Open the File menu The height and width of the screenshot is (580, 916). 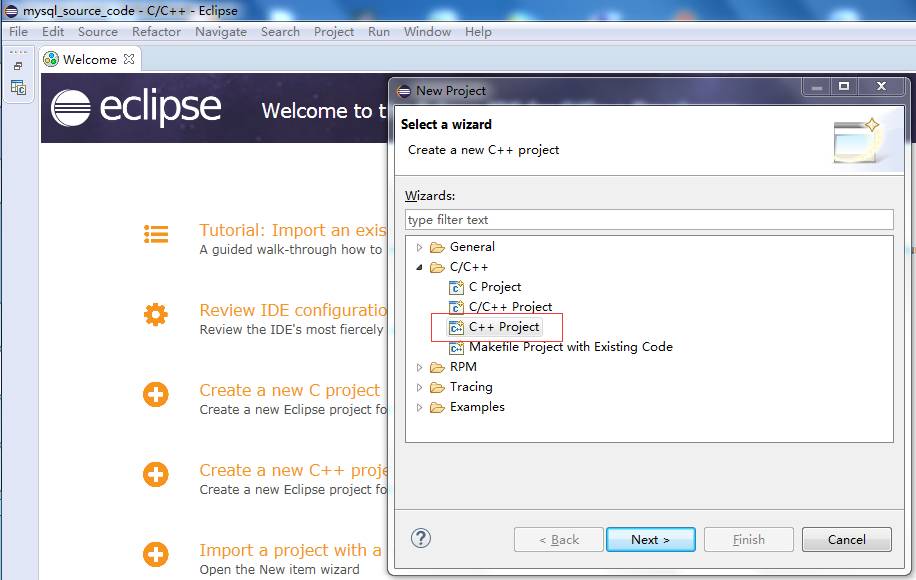pos(18,32)
